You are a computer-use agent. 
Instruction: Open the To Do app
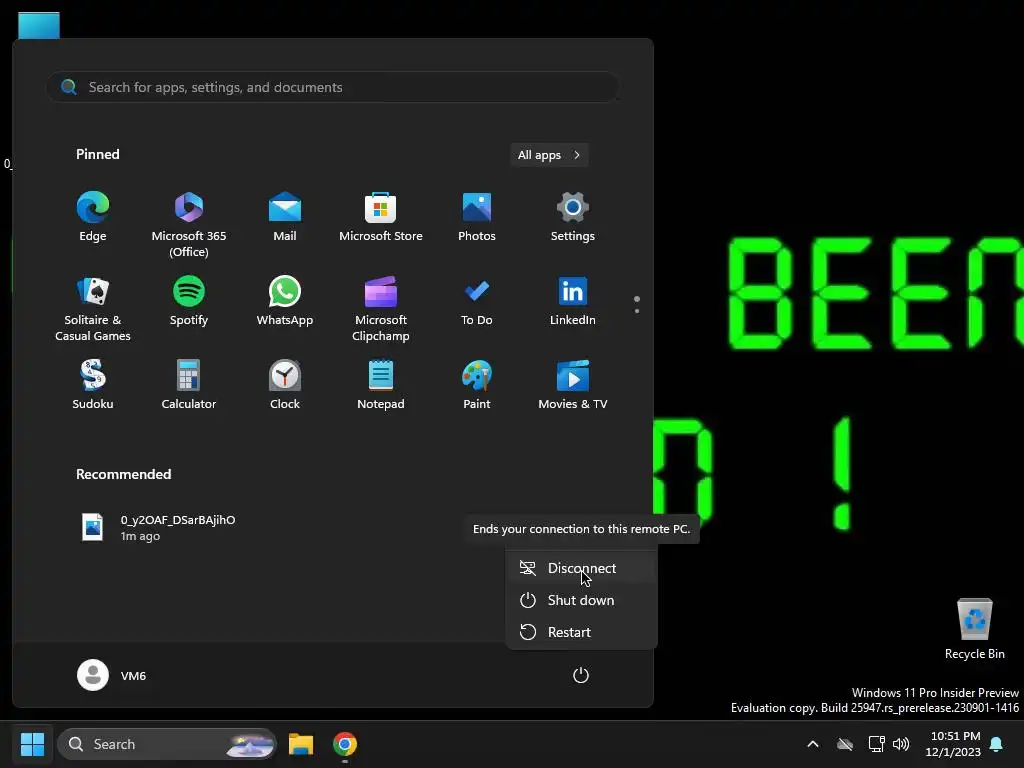point(477,301)
